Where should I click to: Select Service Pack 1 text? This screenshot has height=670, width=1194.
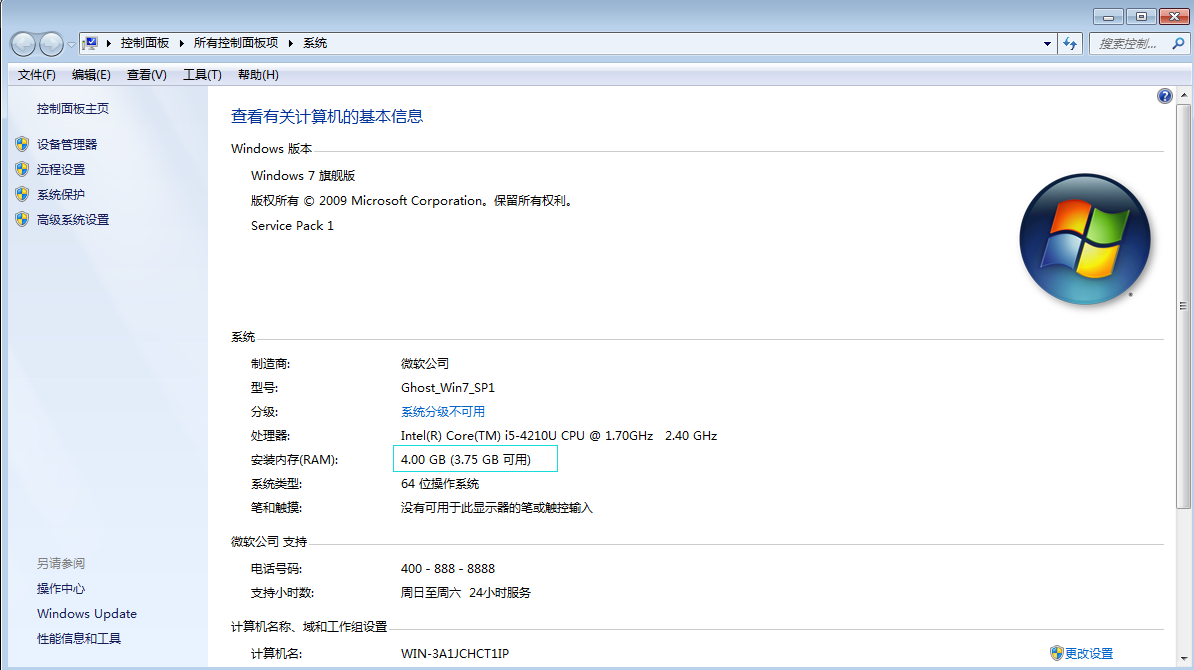point(292,225)
